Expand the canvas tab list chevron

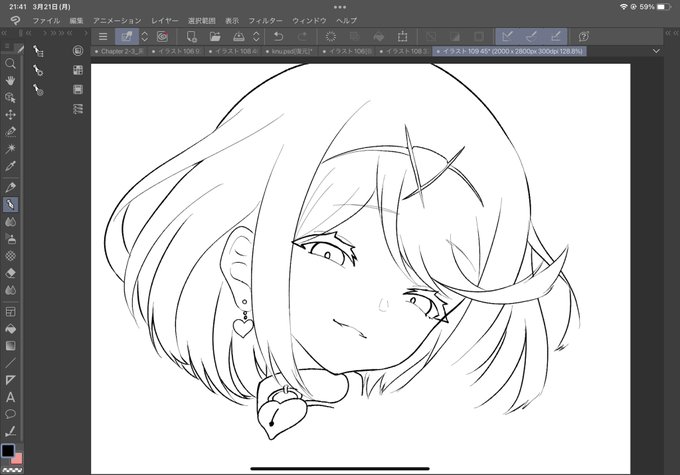656,51
